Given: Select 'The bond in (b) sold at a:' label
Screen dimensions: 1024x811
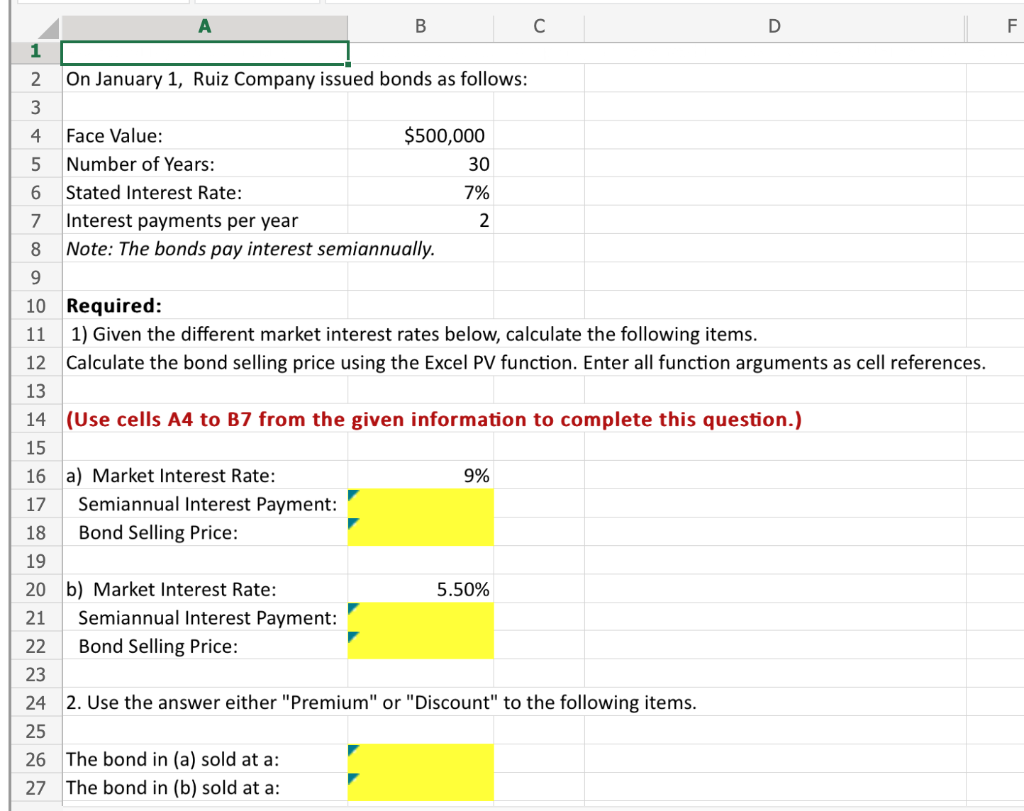Looking at the screenshot, I should coord(204,787).
